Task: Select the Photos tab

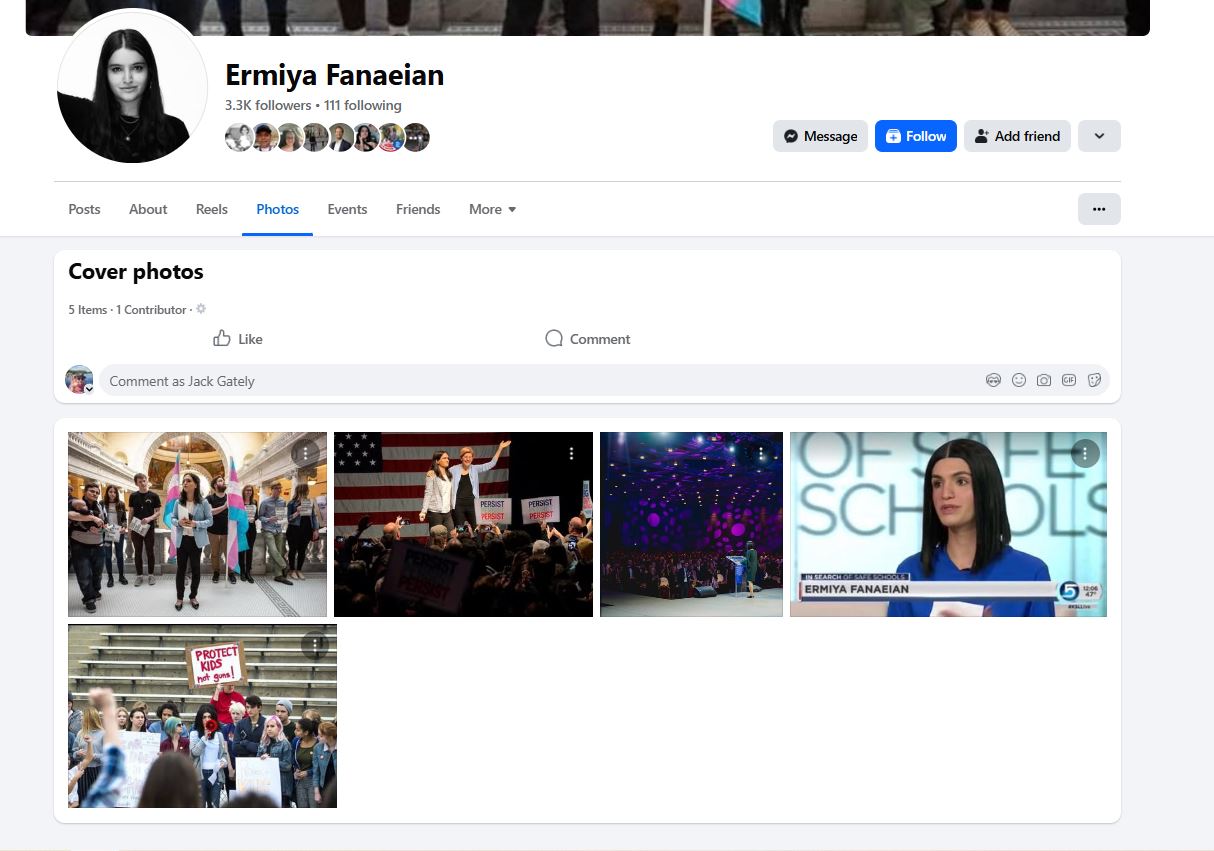Action: pos(277,209)
